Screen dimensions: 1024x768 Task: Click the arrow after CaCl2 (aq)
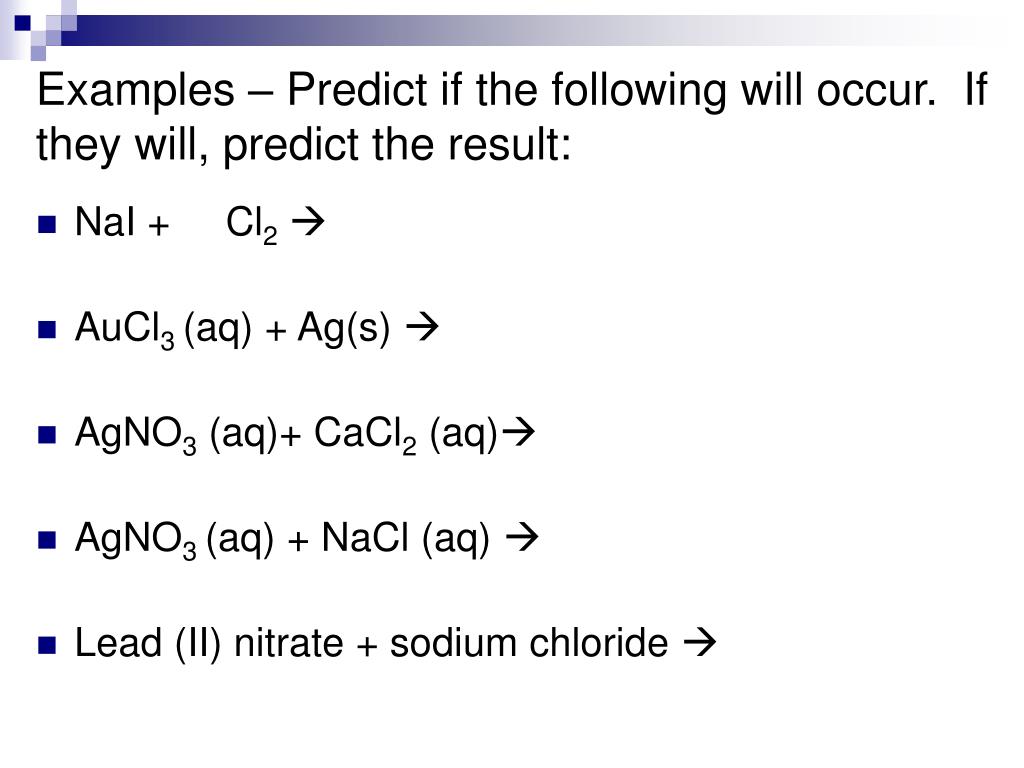click(x=523, y=433)
